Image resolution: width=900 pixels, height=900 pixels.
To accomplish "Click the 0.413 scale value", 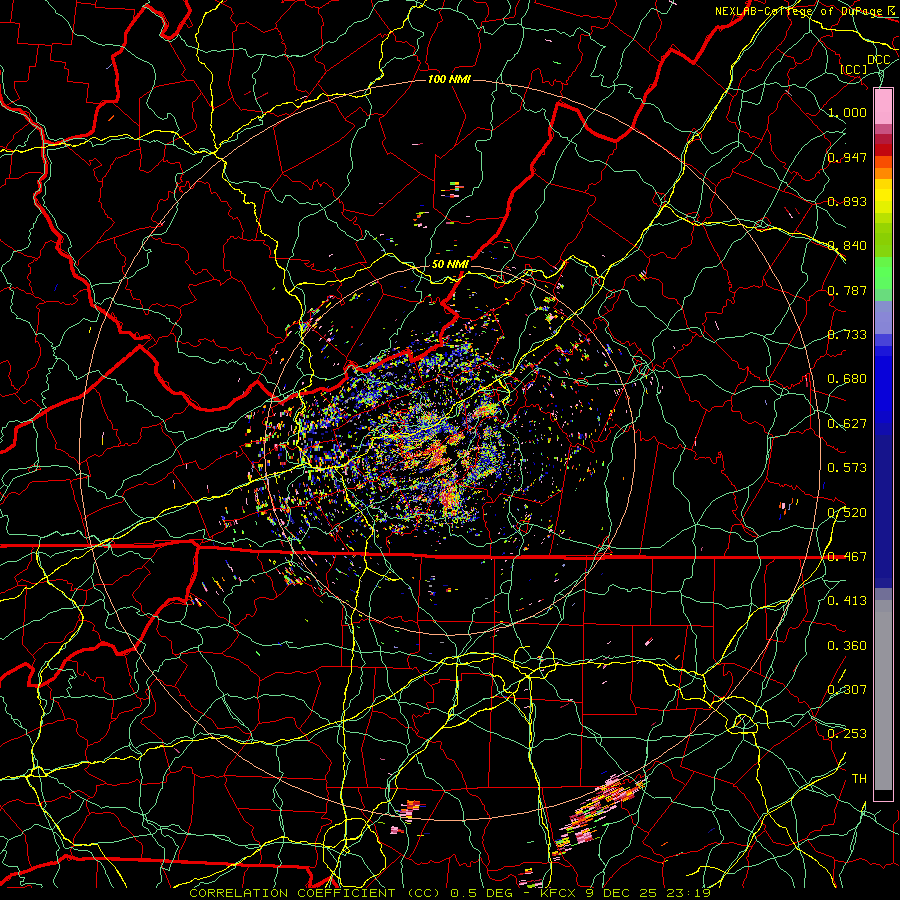I will (847, 601).
